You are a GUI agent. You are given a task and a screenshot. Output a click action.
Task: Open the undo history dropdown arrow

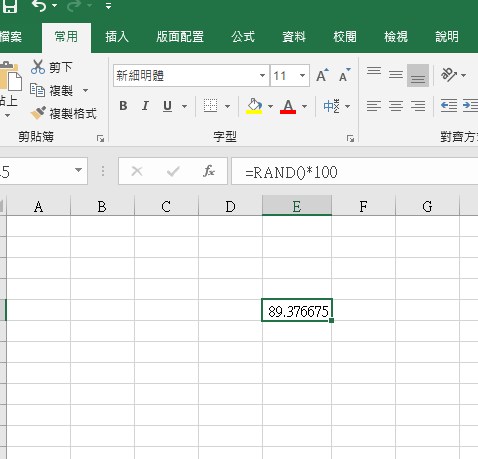pyautogui.click(x=54, y=6)
